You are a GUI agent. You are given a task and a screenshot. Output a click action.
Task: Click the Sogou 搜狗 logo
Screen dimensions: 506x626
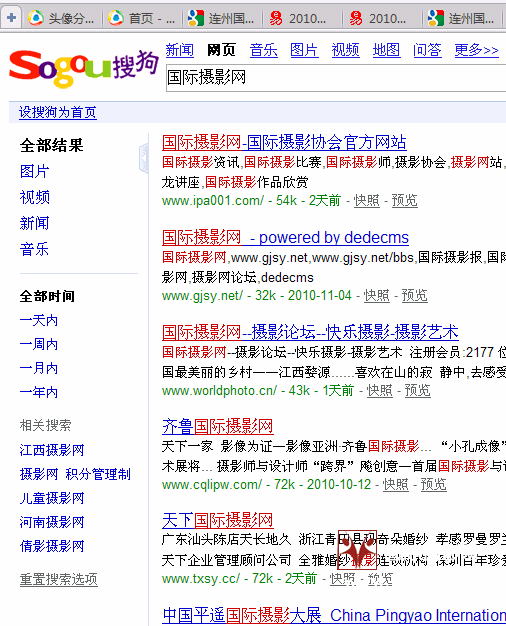coord(84,68)
